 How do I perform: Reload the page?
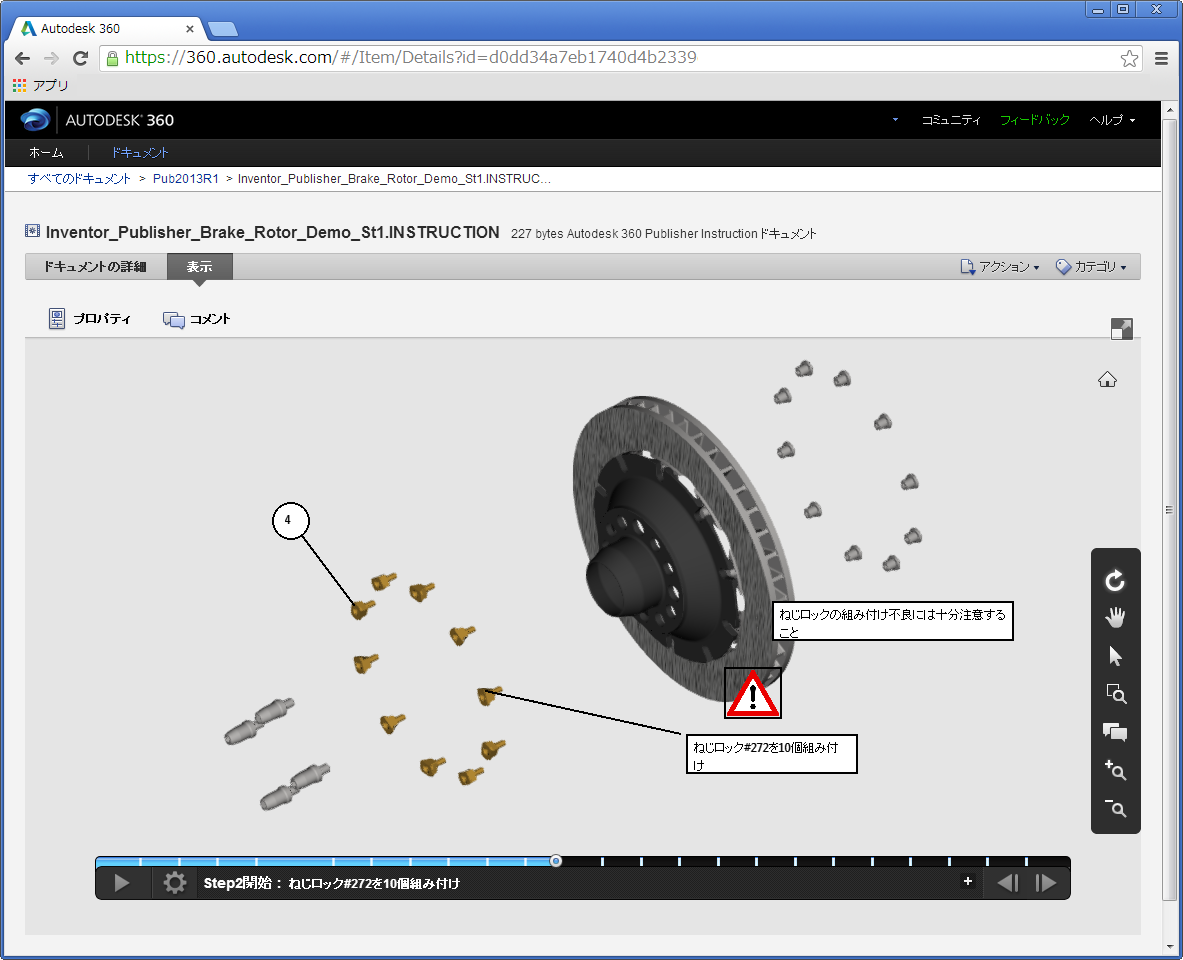tap(81, 58)
